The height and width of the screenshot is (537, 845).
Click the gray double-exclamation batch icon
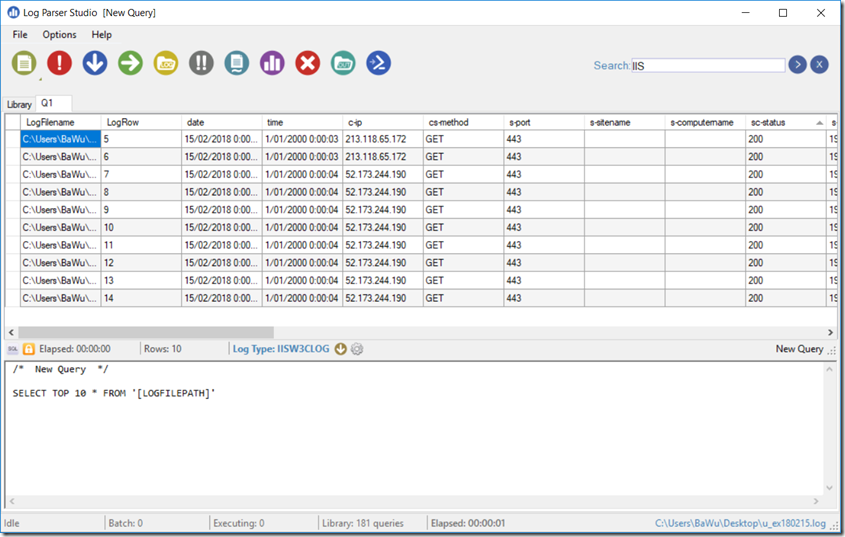coord(201,63)
